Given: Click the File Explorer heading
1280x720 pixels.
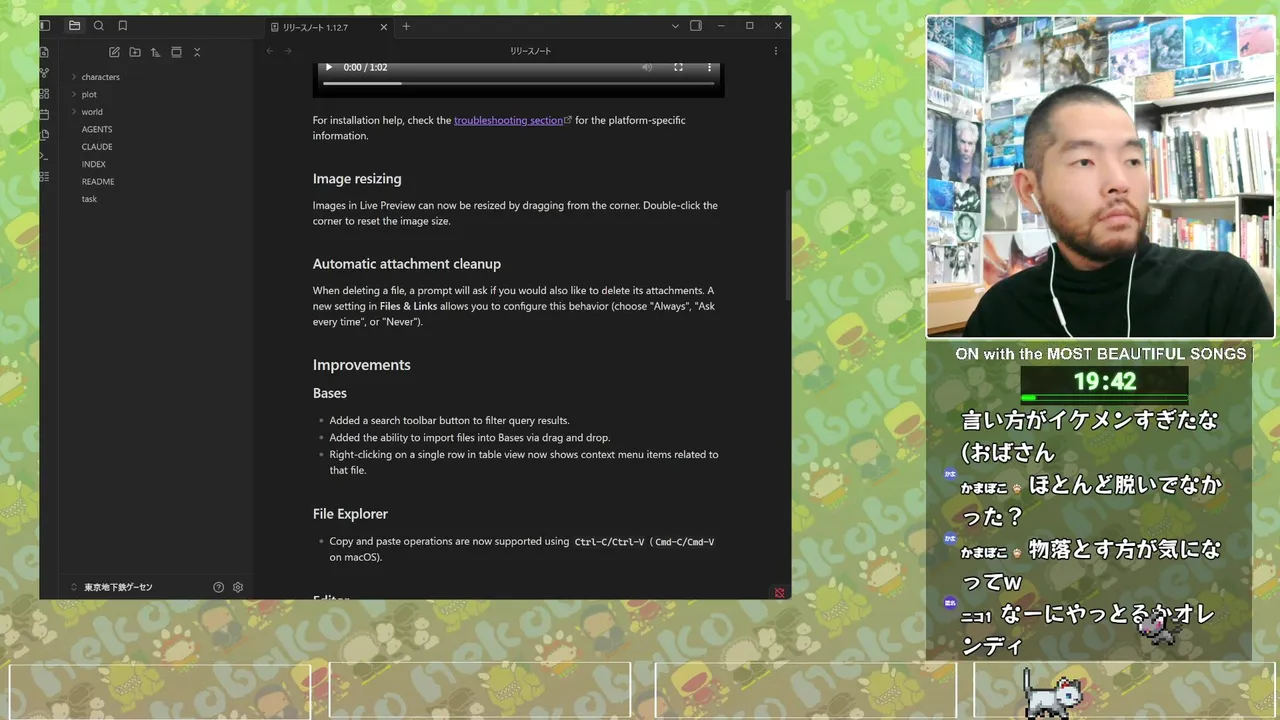Looking at the screenshot, I should (x=350, y=514).
